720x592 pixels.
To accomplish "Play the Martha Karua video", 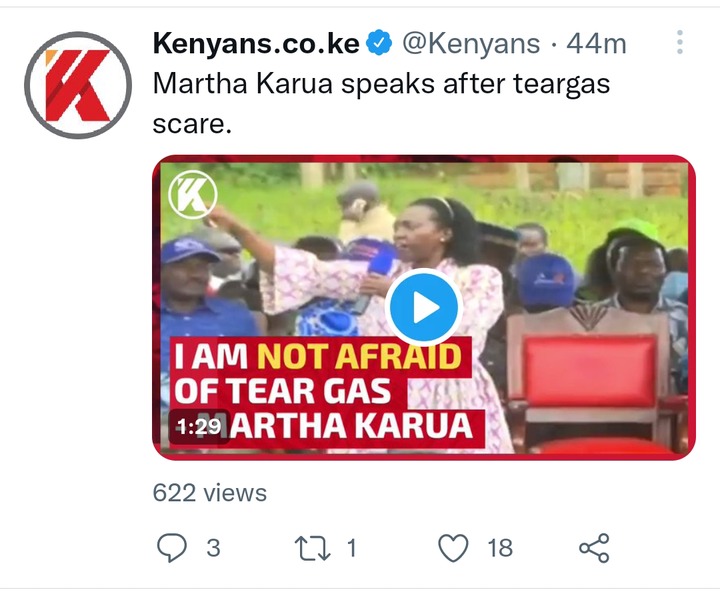I will coord(424,307).
